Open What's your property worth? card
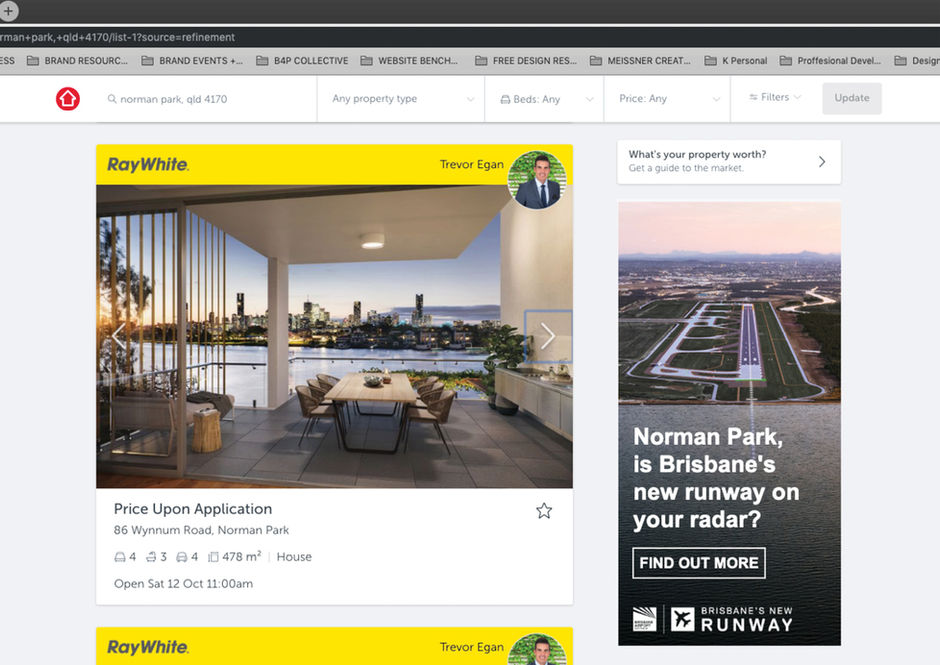Screen dimensions: 940x665 coord(729,162)
